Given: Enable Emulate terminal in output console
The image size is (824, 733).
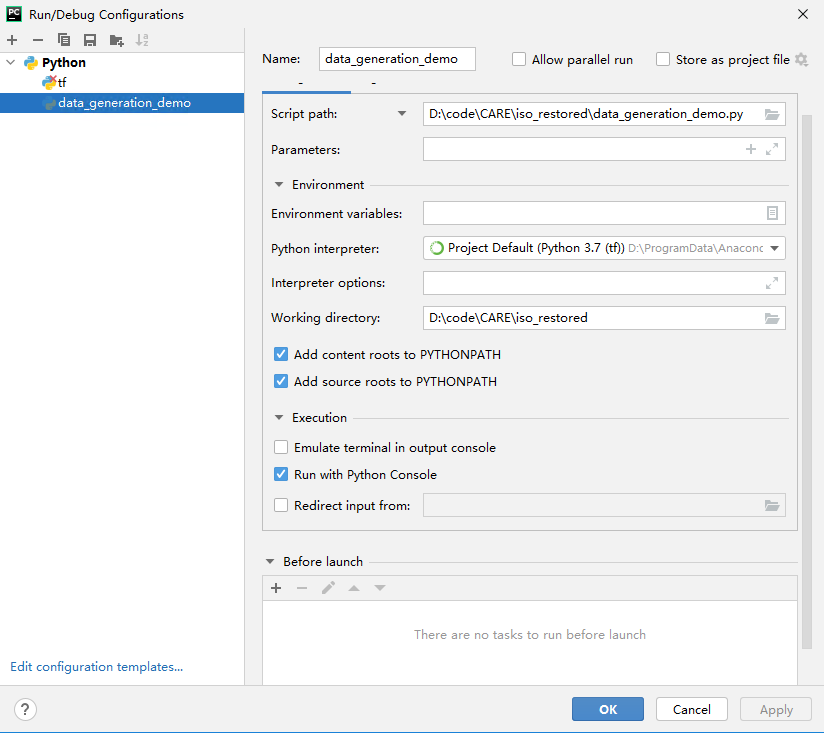Looking at the screenshot, I should [281, 447].
